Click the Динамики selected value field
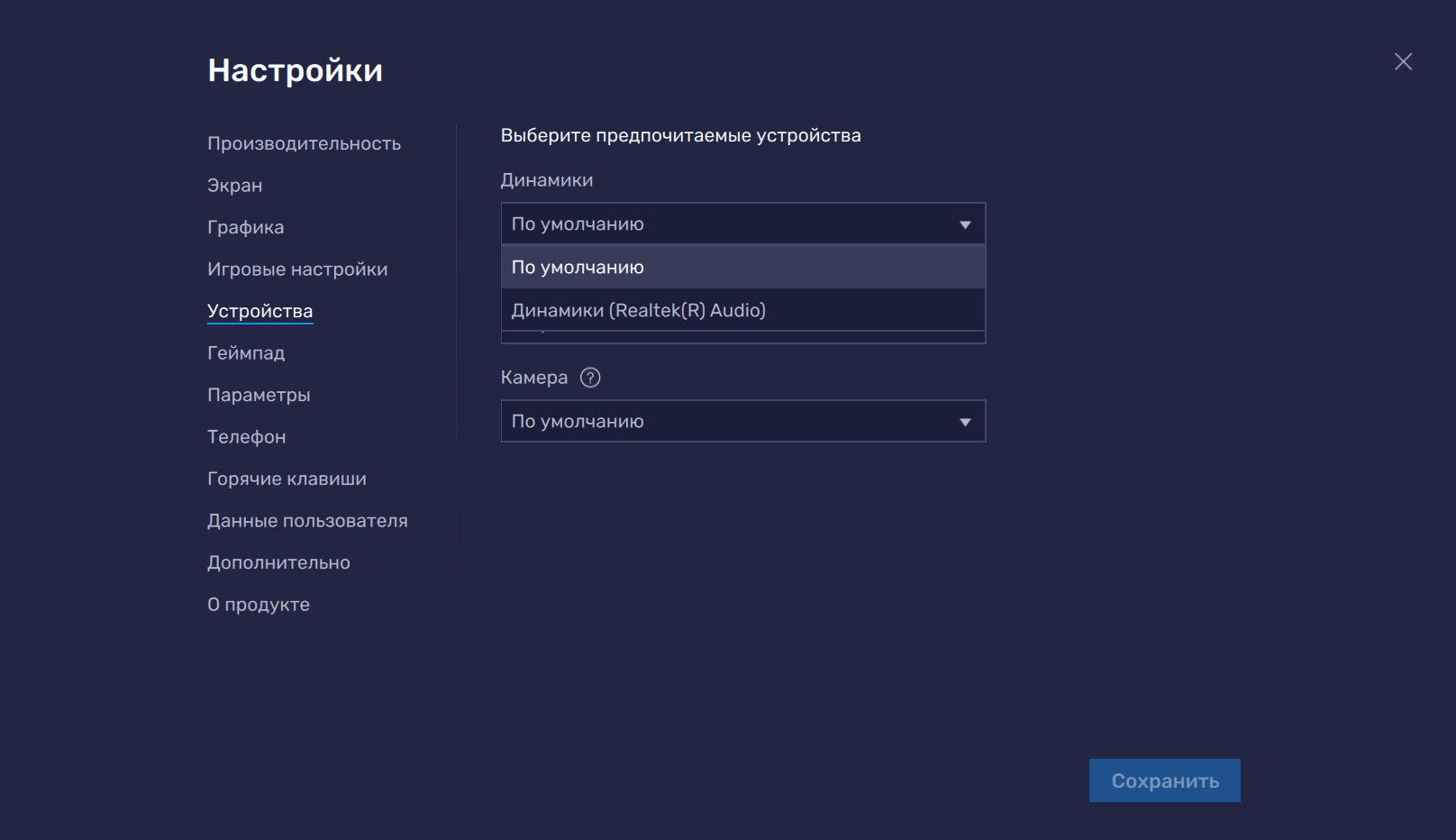The height and width of the screenshot is (840, 1456). 743,224
